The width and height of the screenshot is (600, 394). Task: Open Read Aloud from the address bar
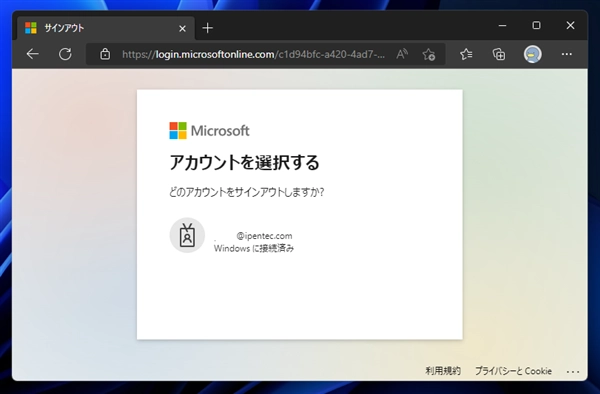click(401, 54)
